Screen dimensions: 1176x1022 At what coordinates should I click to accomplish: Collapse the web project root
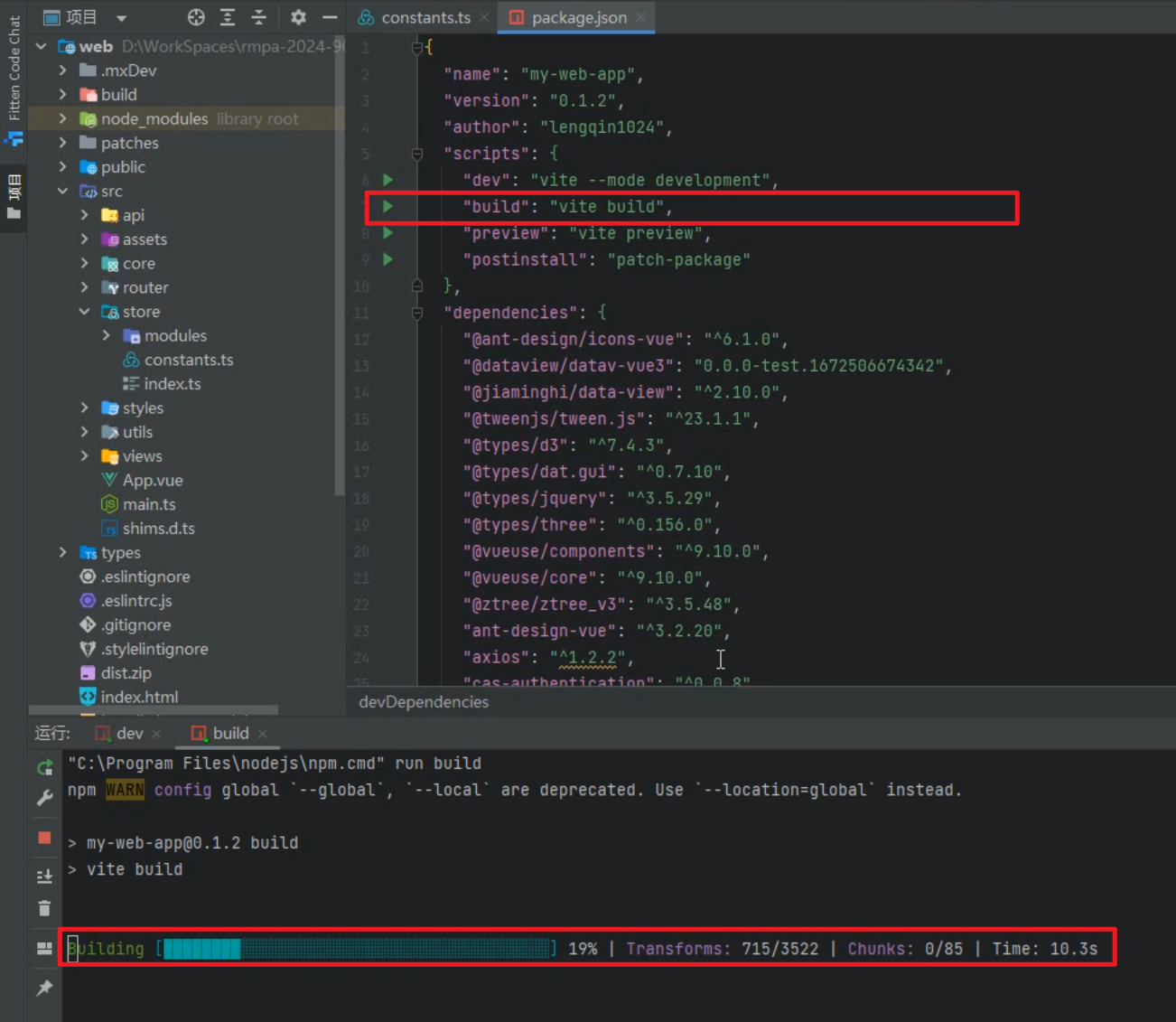[41, 46]
